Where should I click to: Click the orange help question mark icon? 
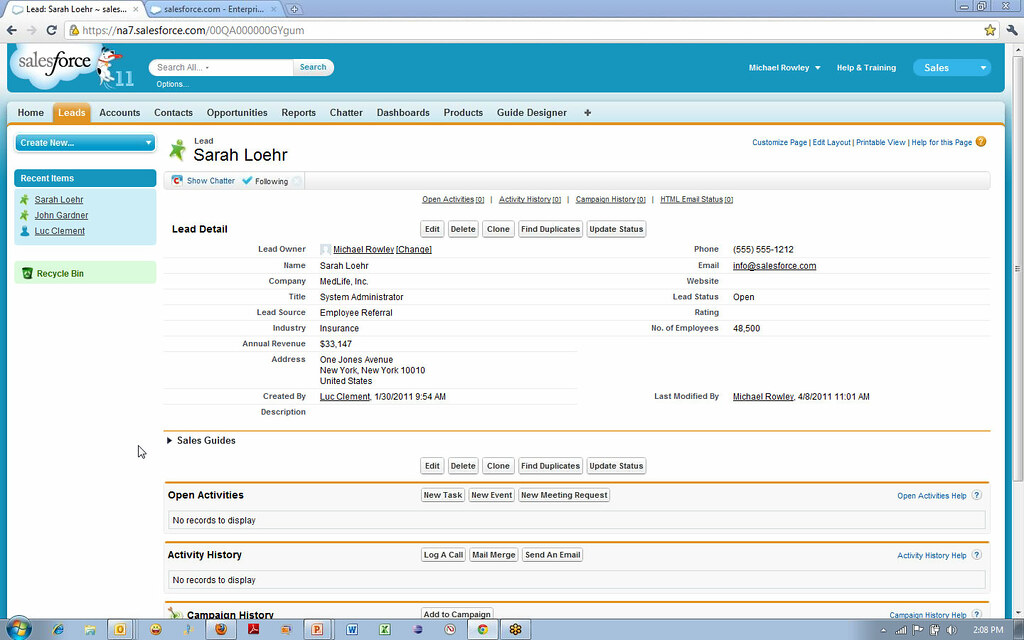point(981,142)
